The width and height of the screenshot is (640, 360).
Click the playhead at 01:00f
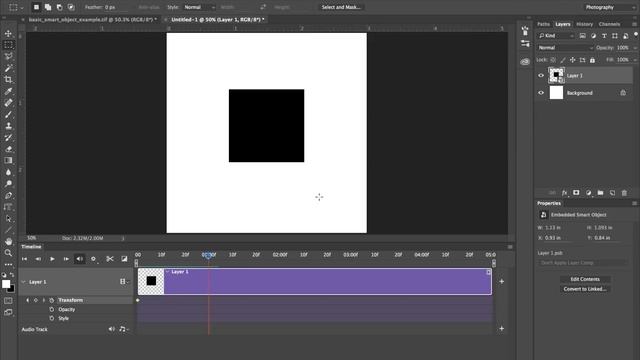click(x=209, y=255)
